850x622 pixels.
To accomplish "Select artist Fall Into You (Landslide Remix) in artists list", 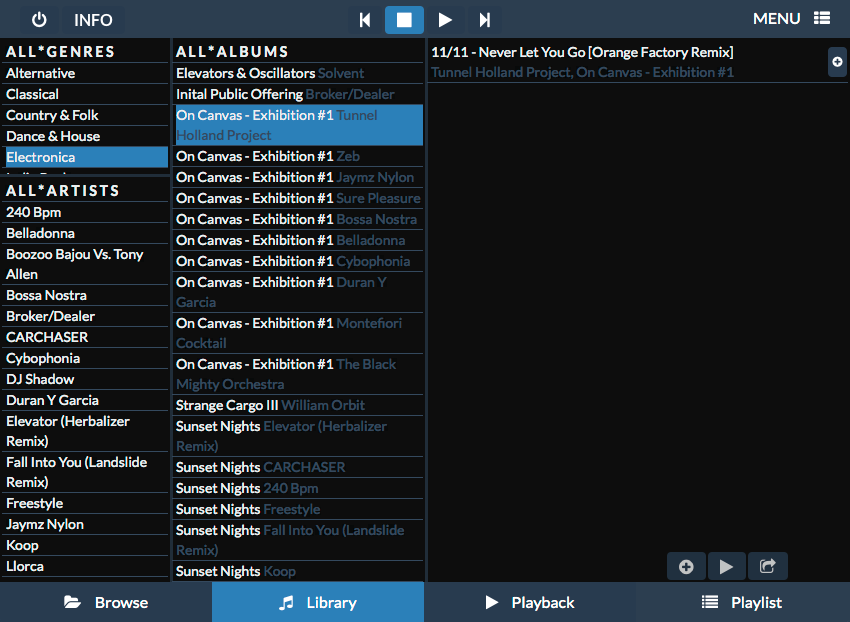I will pyautogui.click(x=86, y=472).
